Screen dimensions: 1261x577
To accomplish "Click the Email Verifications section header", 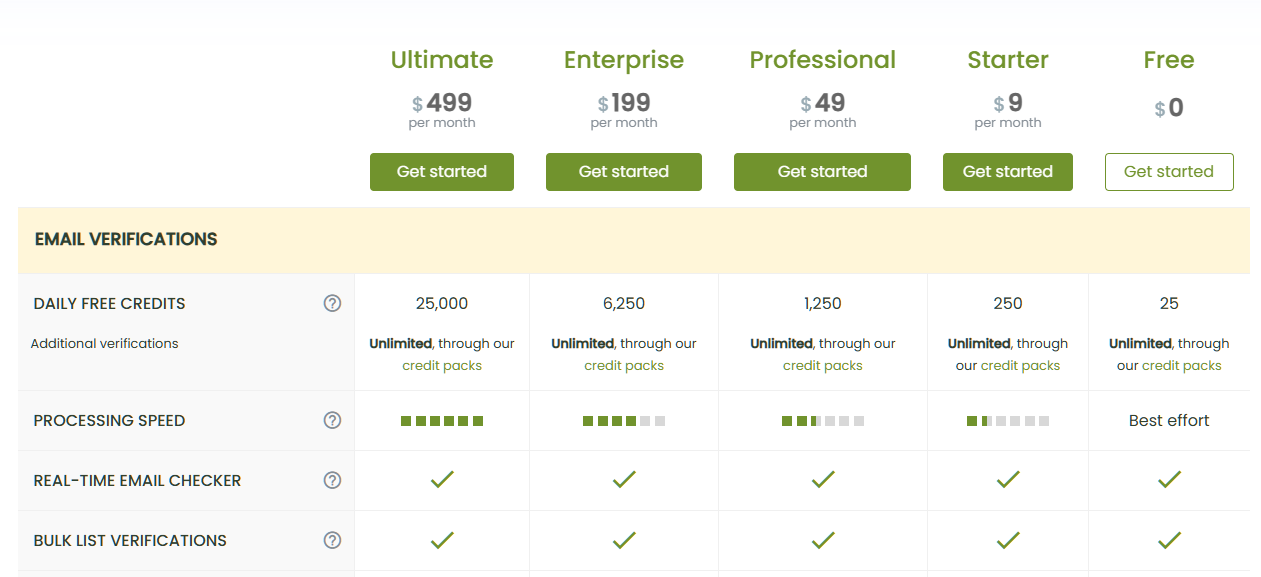I will point(126,240).
